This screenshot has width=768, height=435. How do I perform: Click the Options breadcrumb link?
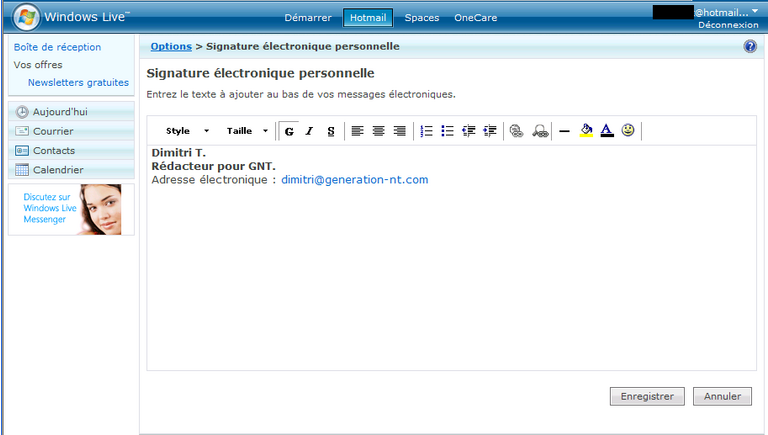point(171,47)
